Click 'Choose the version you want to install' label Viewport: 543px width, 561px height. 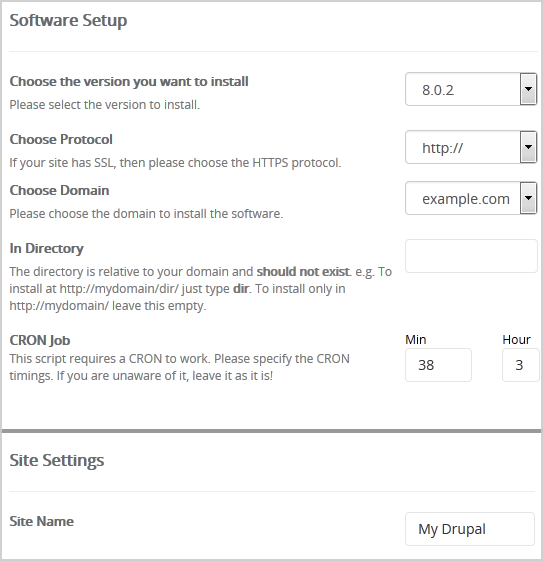129,82
